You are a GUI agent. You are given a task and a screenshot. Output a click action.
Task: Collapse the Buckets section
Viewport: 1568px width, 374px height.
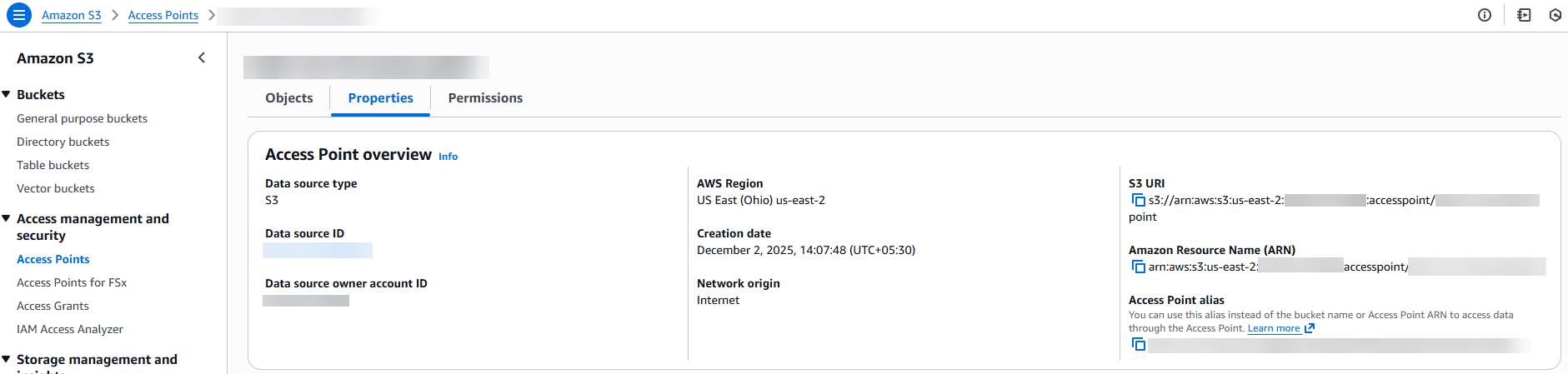[x=7, y=94]
